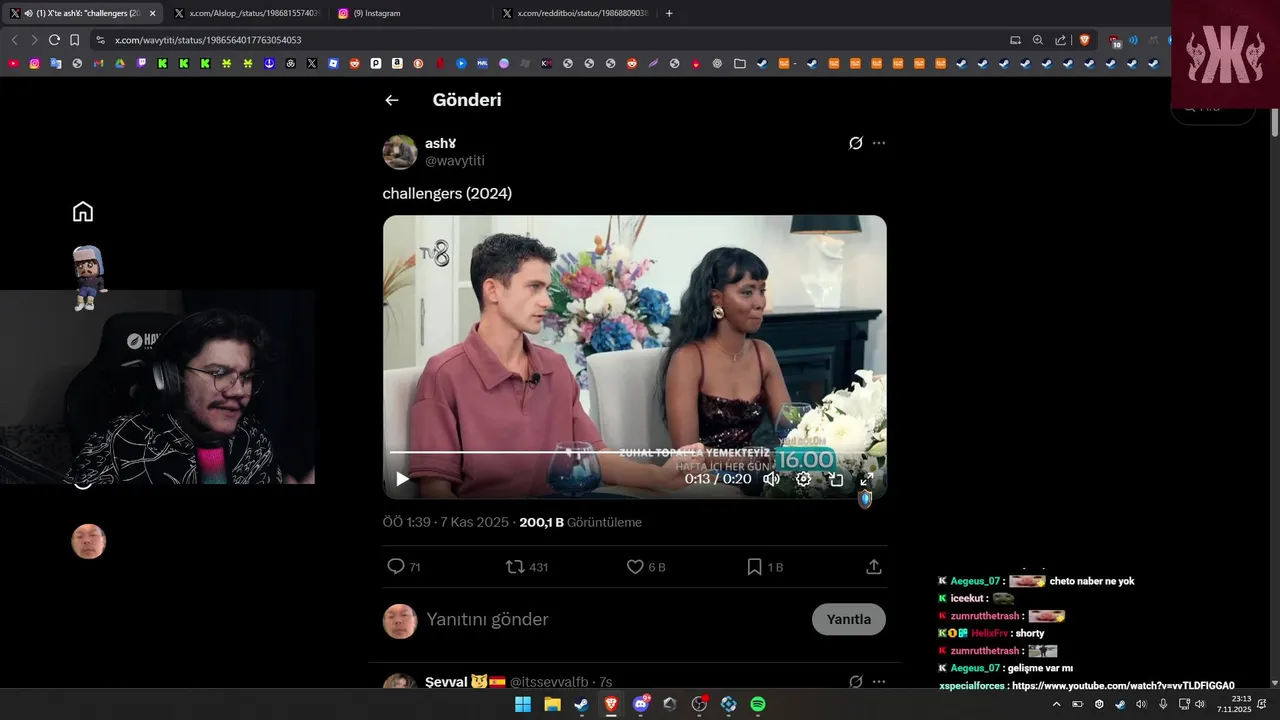Enter fullscreen on the video

(x=867, y=479)
